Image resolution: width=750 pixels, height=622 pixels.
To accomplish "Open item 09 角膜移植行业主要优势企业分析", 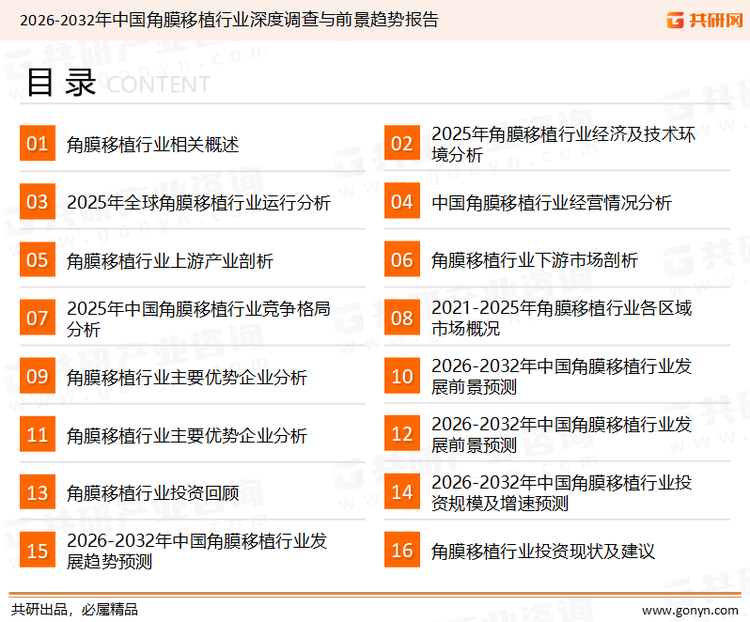I will [x=187, y=378].
